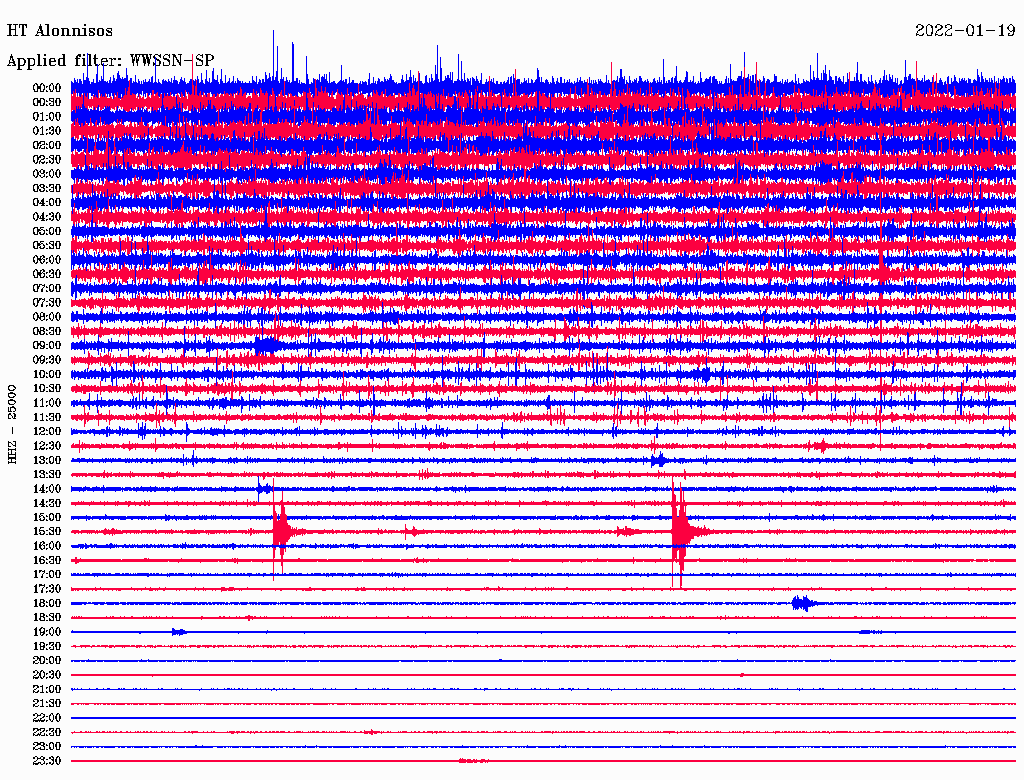This screenshot has height=780, width=1024.
Task: Select the 12:00 time label
Action: pyautogui.click(x=47, y=431)
